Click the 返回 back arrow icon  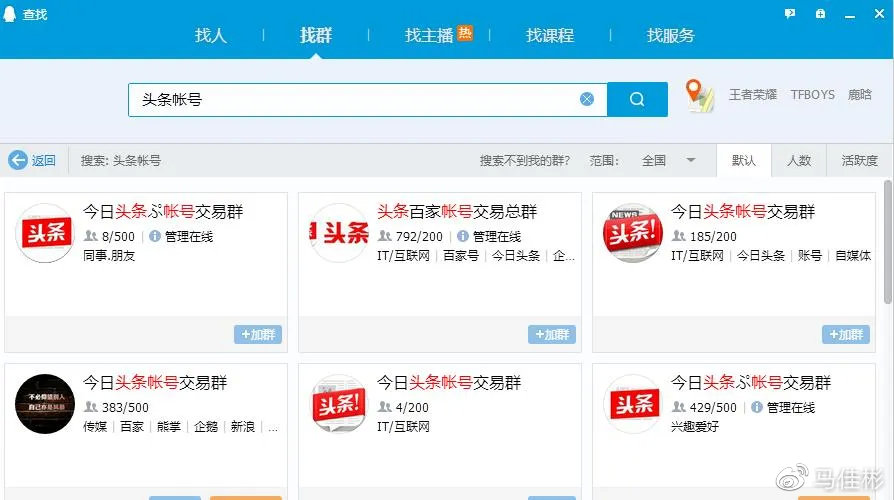tap(18, 160)
